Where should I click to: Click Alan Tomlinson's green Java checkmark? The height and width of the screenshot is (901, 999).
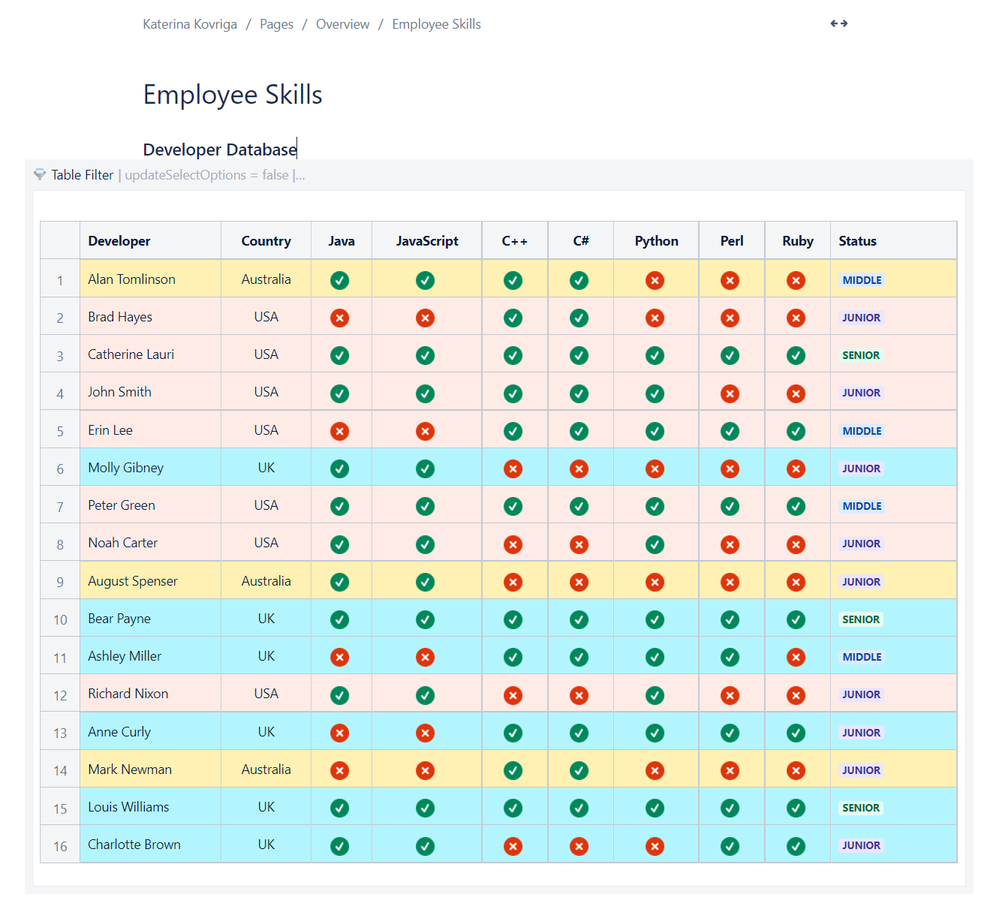coord(340,280)
